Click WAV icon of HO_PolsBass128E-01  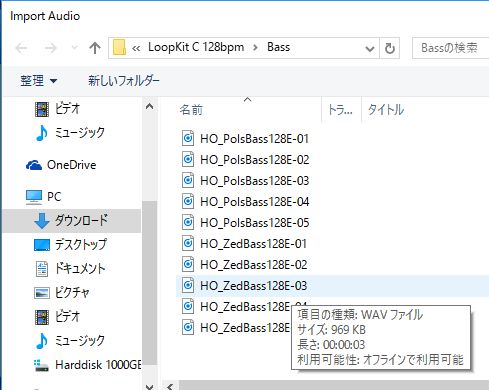(x=188, y=138)
